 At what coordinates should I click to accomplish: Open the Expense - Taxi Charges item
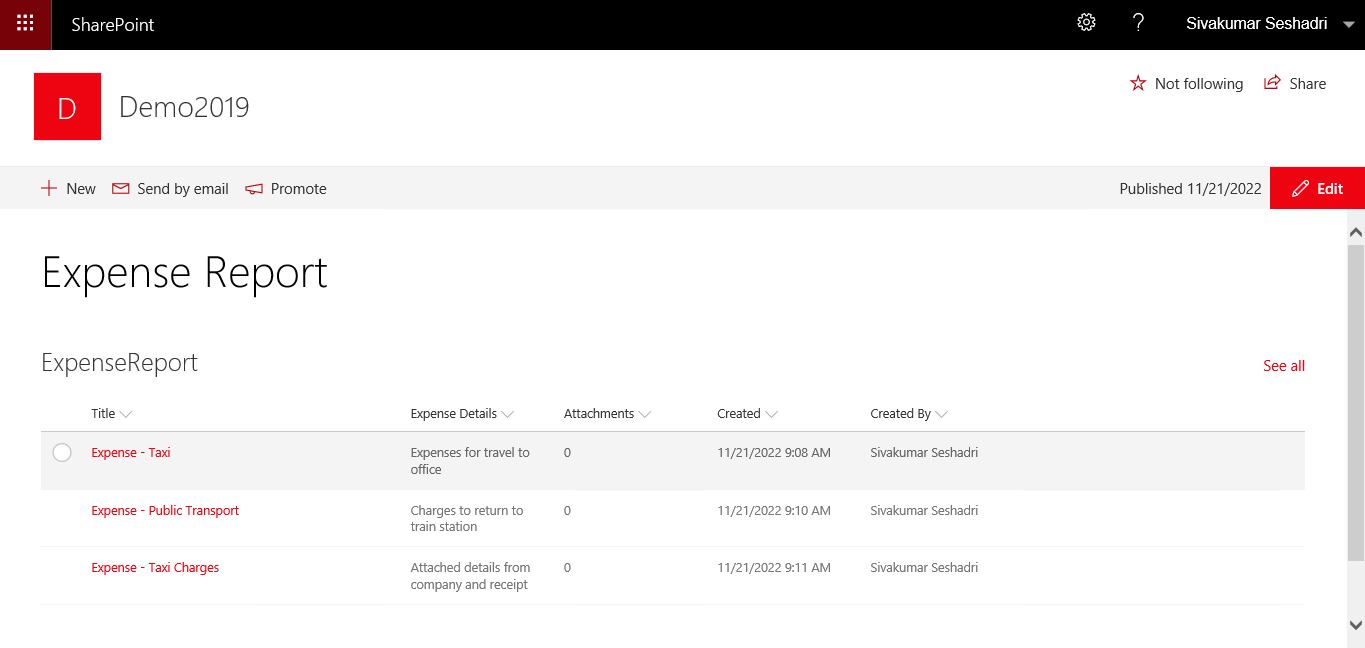pyautogui.click(x=155, y=567)
